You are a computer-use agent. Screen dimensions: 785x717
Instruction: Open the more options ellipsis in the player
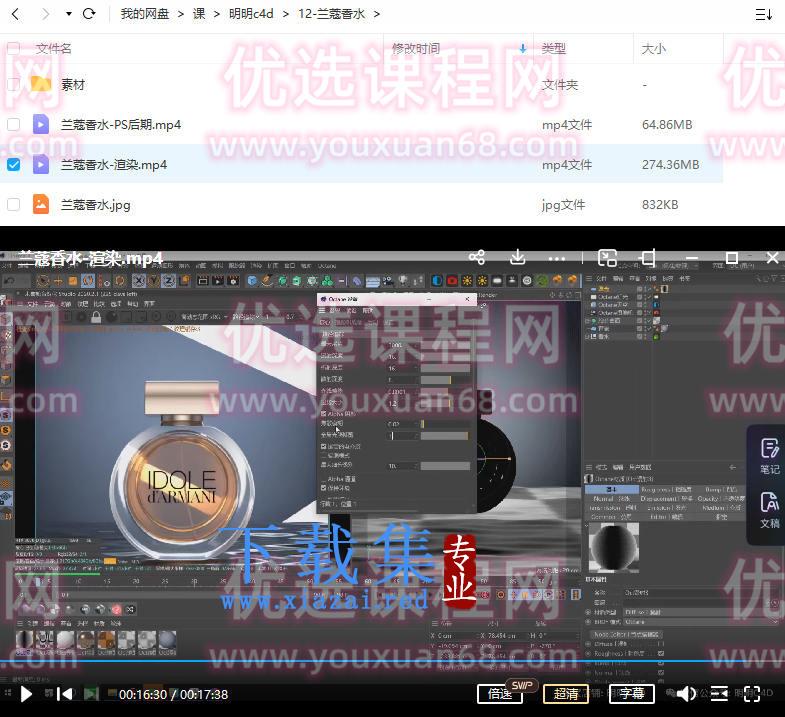tap(557, 258)
